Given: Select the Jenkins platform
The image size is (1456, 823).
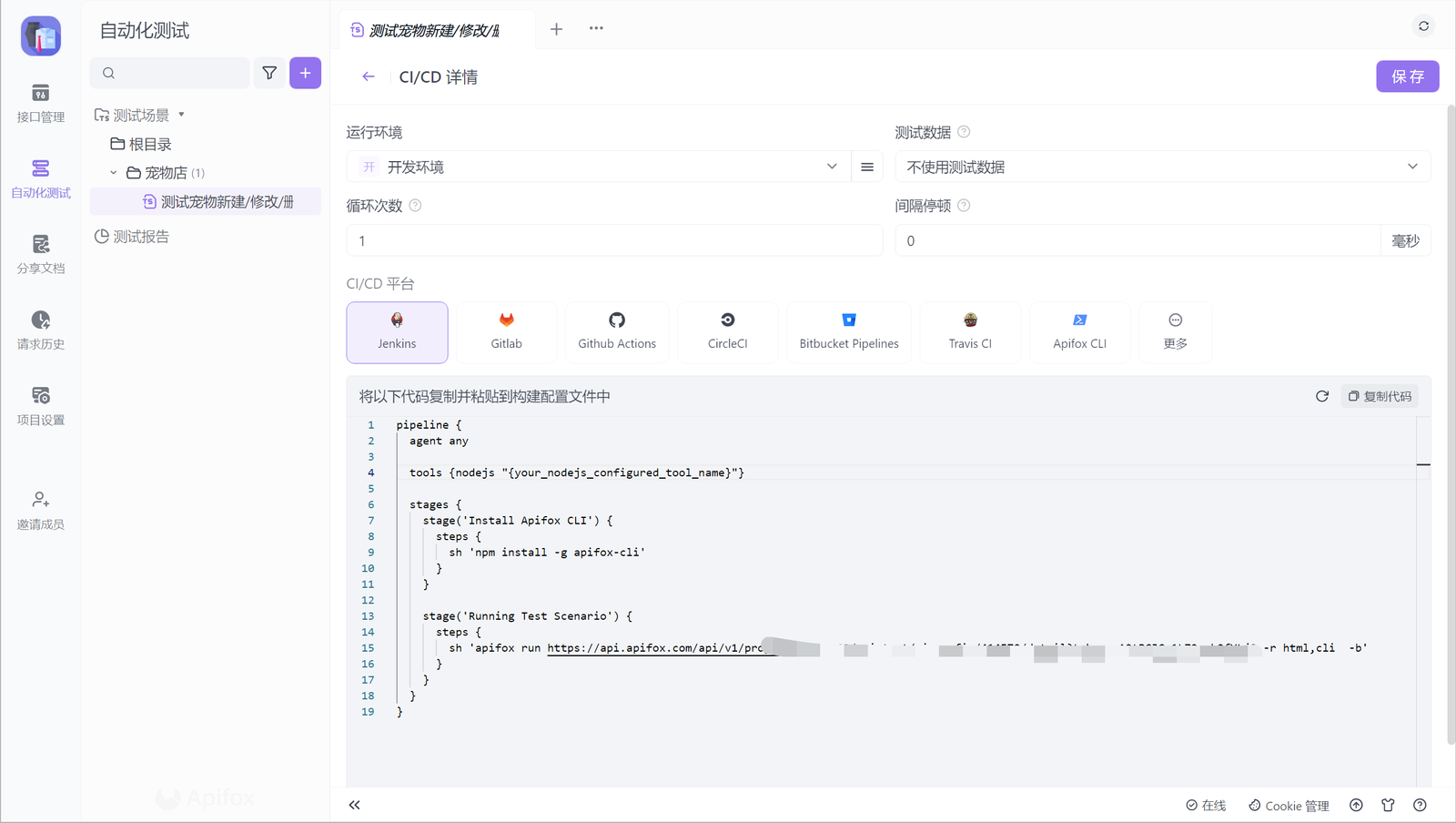Looking at the screenshot, I should pyautogui.click(x=397, y=332).
